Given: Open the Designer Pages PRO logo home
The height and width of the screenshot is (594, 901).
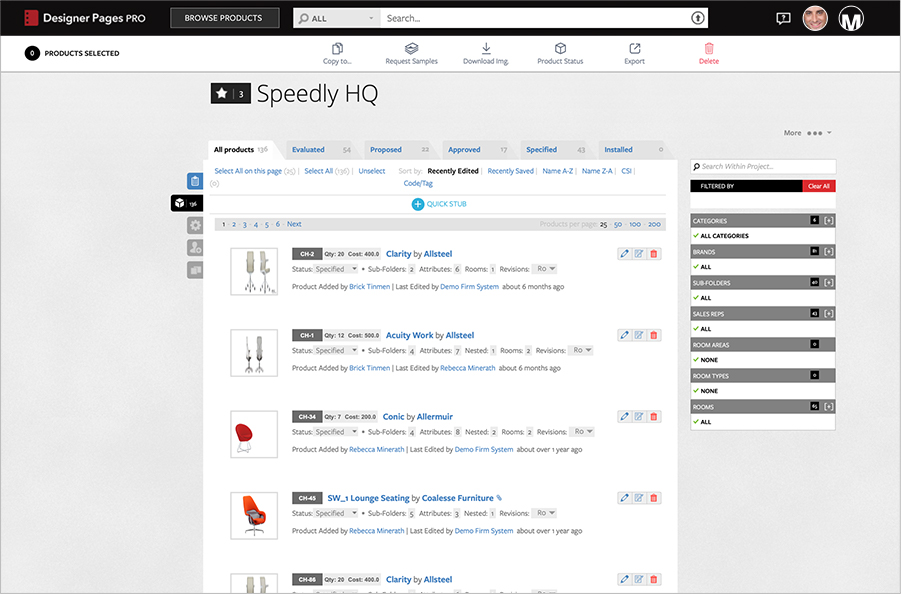Looking at the screenshot, I should tap(84, 18).
